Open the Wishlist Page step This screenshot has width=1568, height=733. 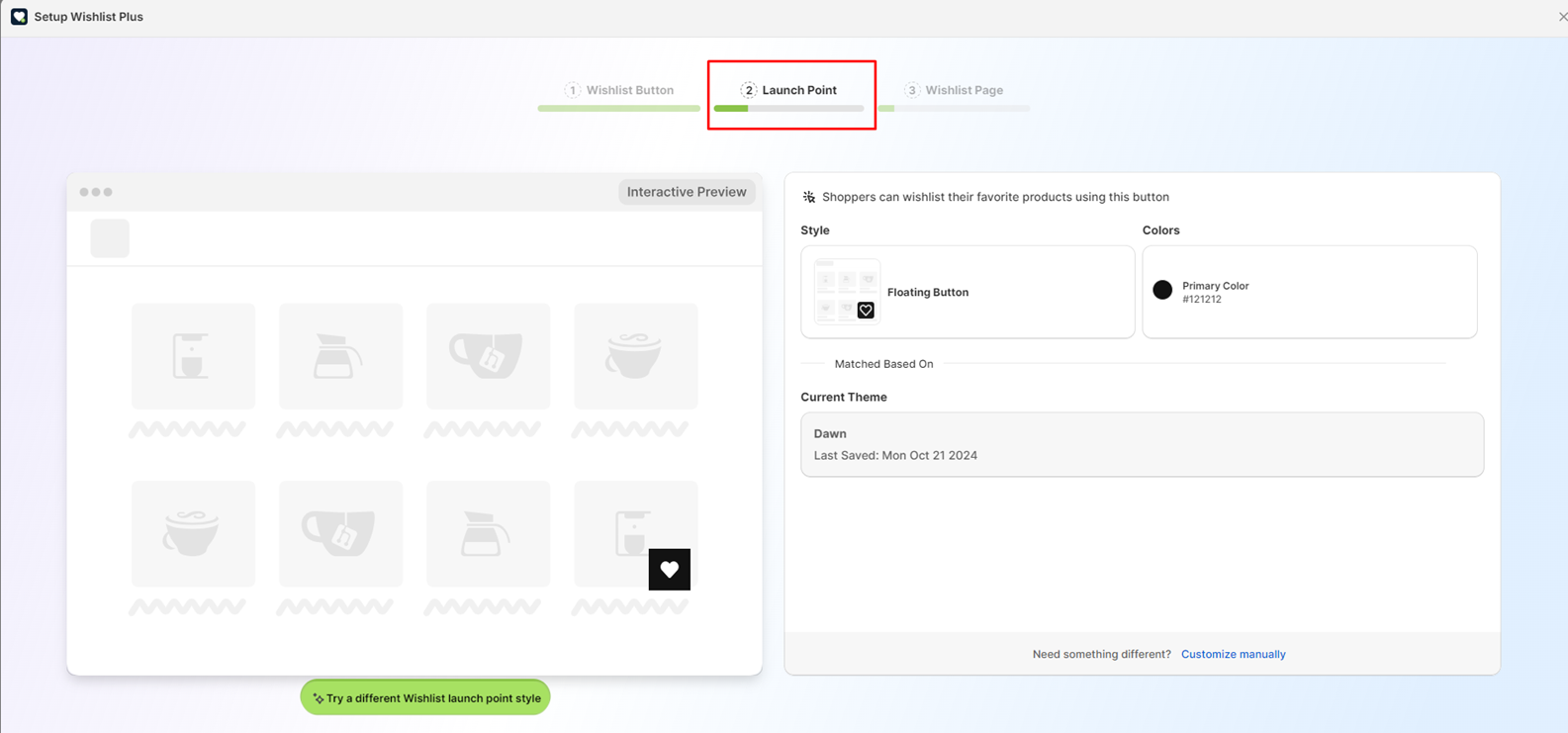955,90
